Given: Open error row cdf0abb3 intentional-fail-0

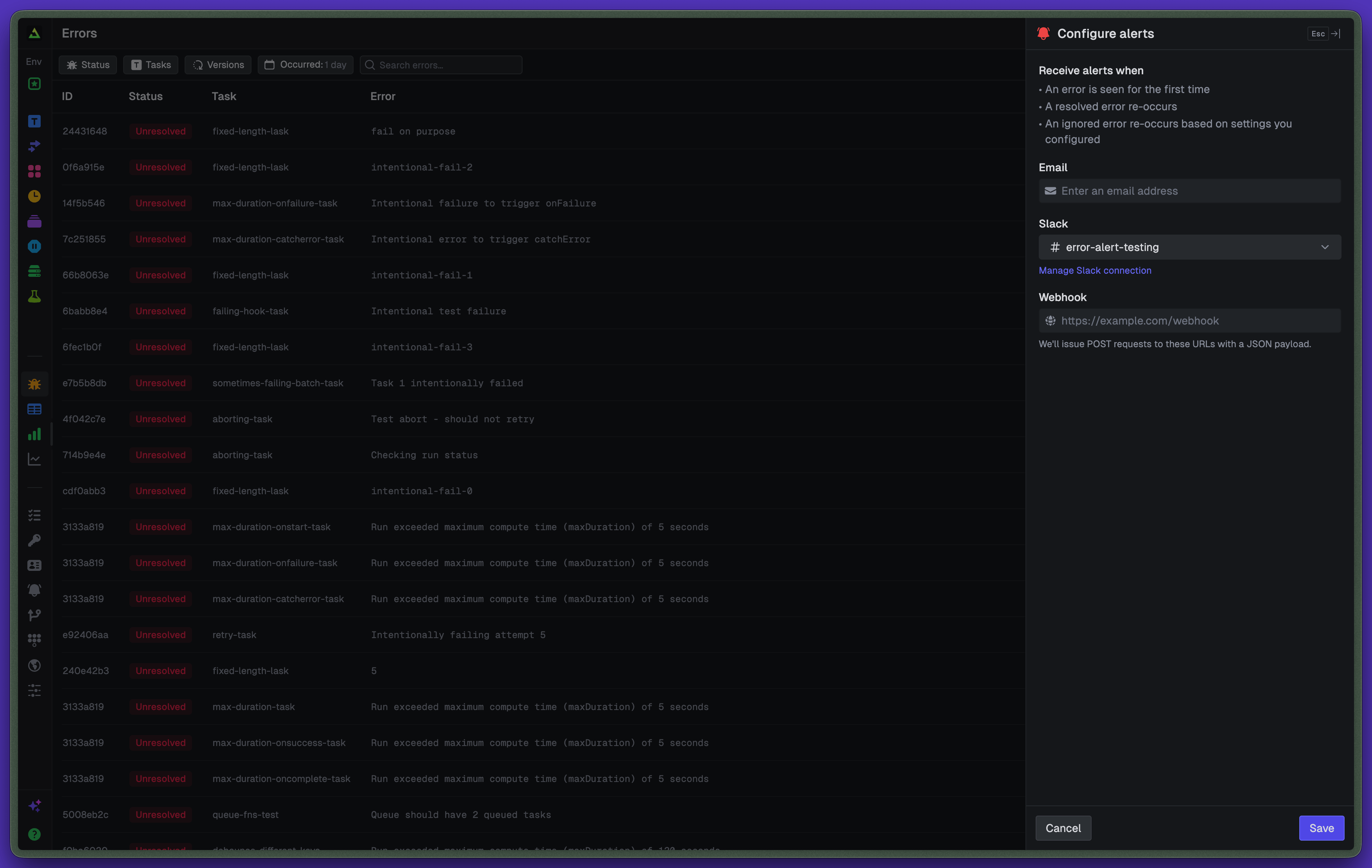Looking at the screenshot, I should pos(539,491).
